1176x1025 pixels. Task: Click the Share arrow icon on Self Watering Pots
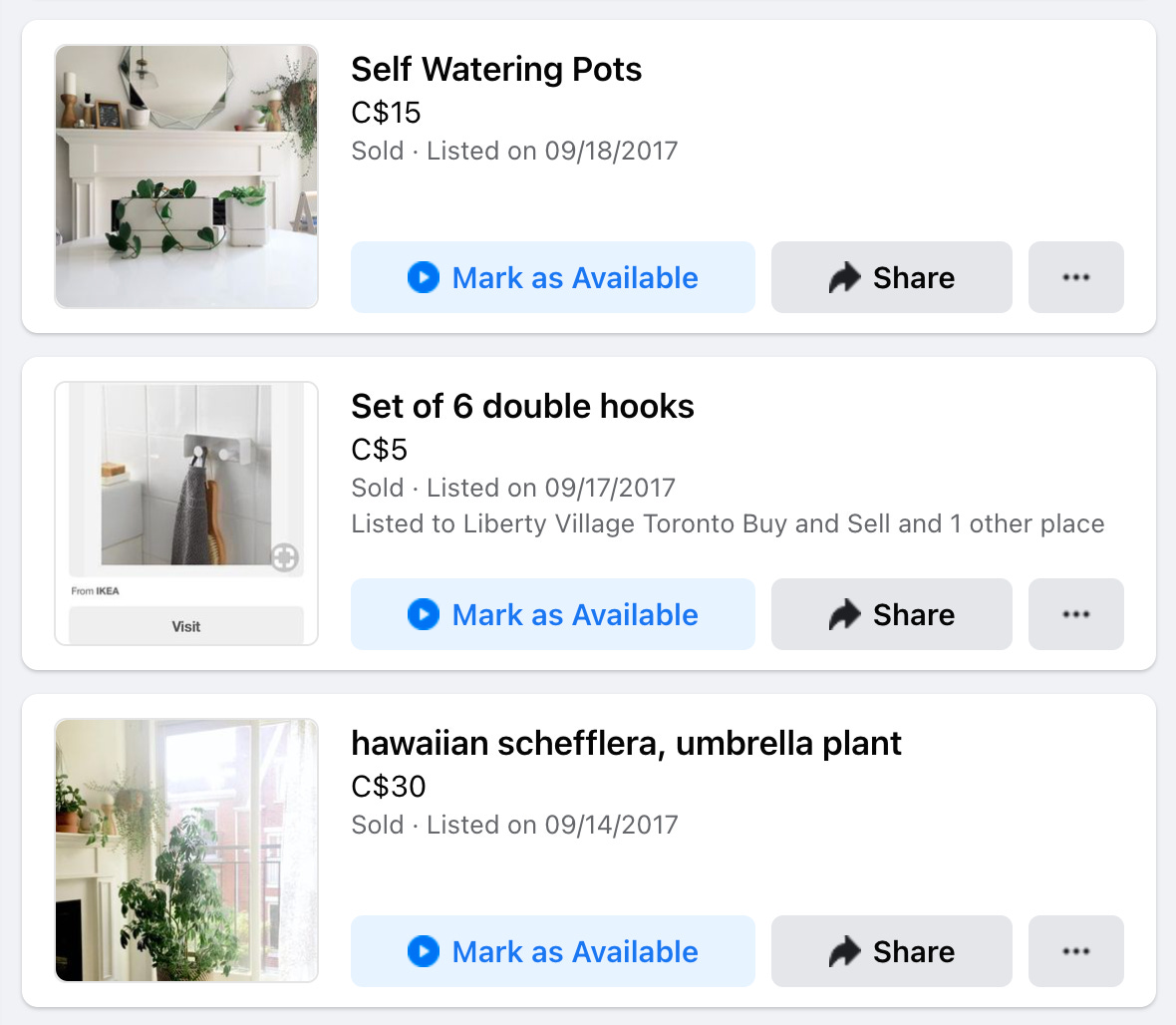pyautogui.click(x=843, y=277)
